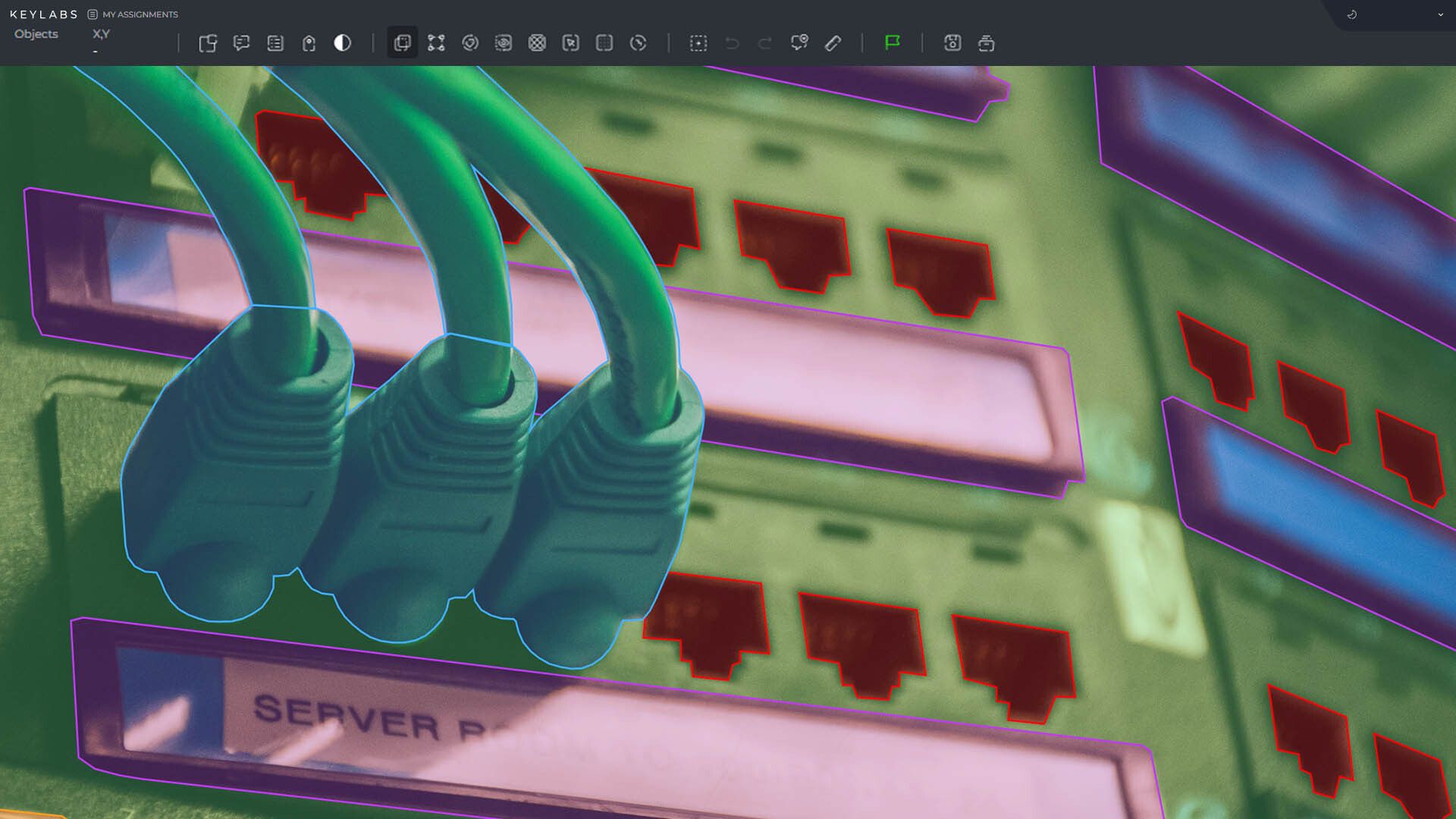Toggle the green flag marker

tap(893, 42)
